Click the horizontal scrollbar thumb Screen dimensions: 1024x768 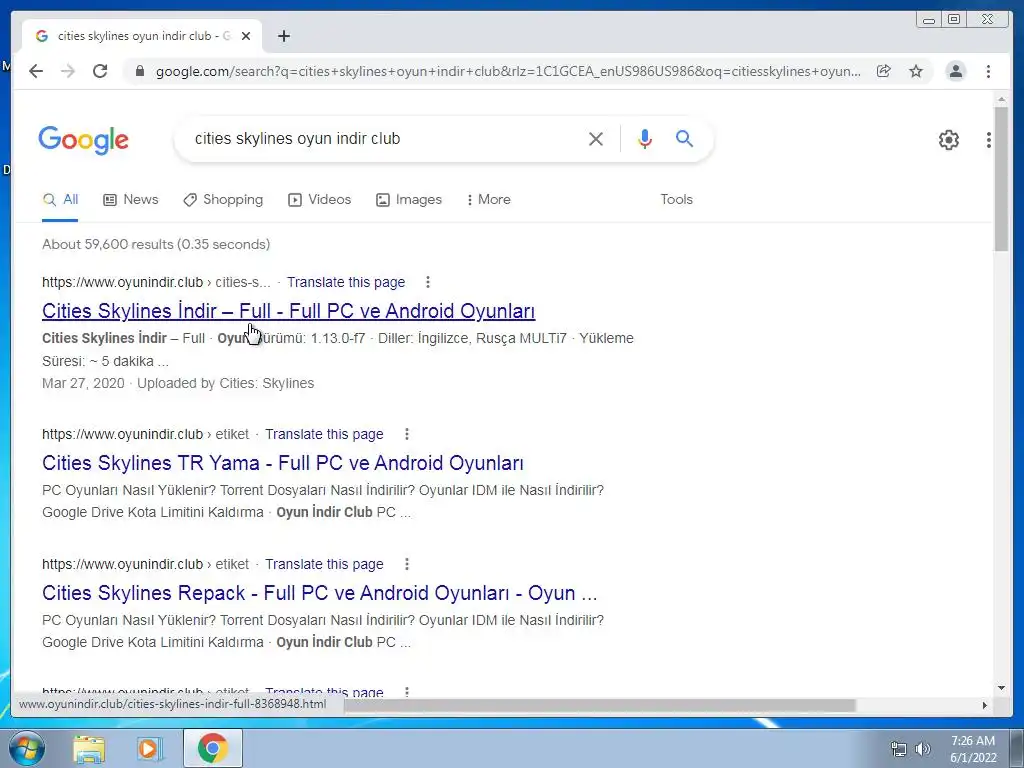600,705
